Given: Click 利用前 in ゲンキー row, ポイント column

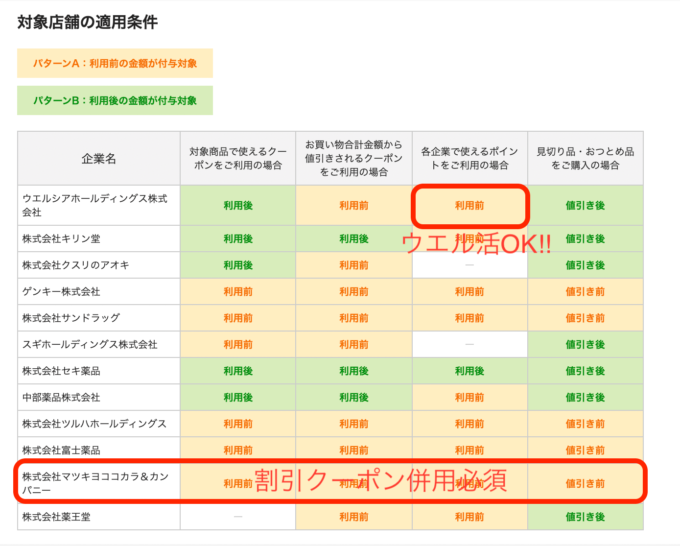Looking at the screenshot, I should pyautogui.click(x=470, y=291).
